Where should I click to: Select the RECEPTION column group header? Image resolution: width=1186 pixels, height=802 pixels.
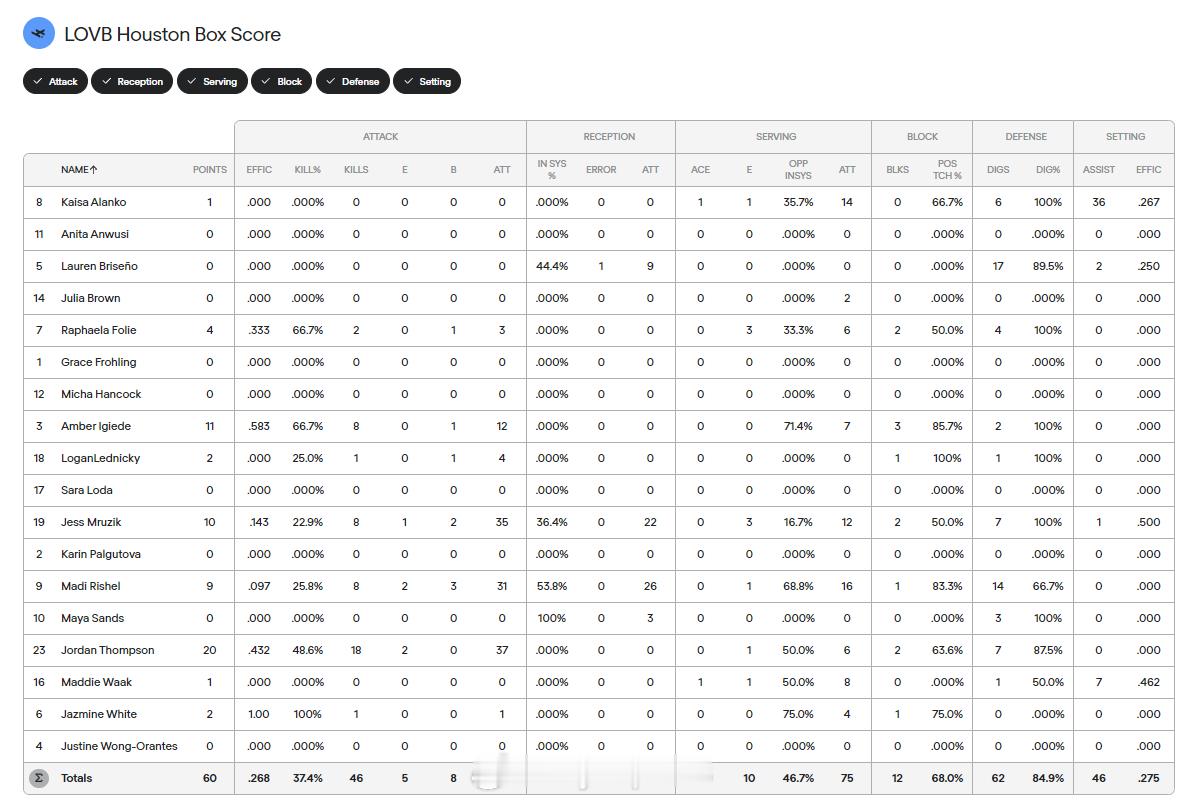(x=609, y=137)
